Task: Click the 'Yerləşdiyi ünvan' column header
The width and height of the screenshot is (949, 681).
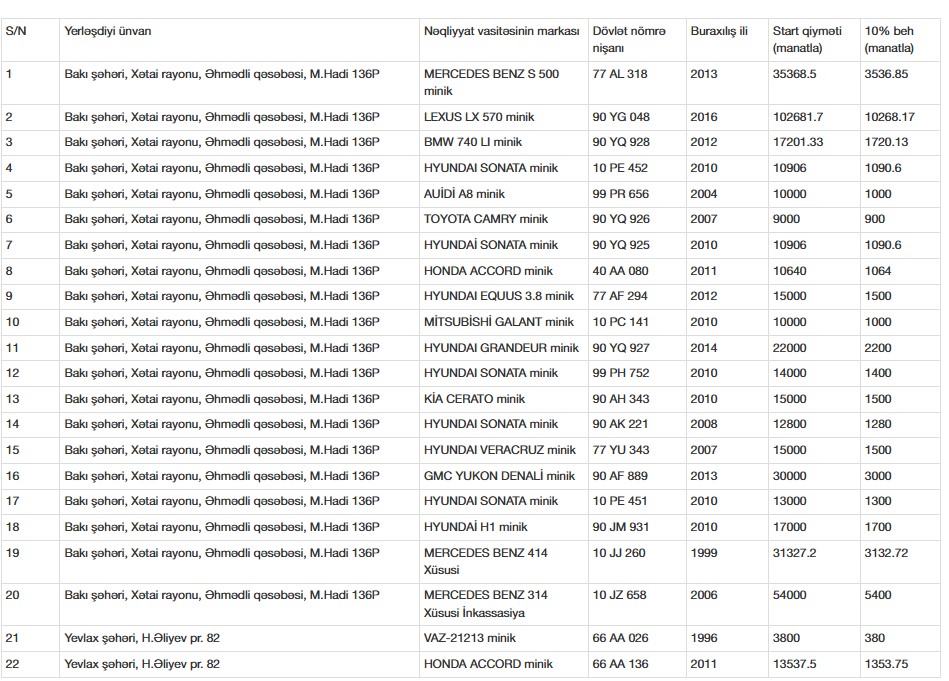Action: (x=108, y=31)
